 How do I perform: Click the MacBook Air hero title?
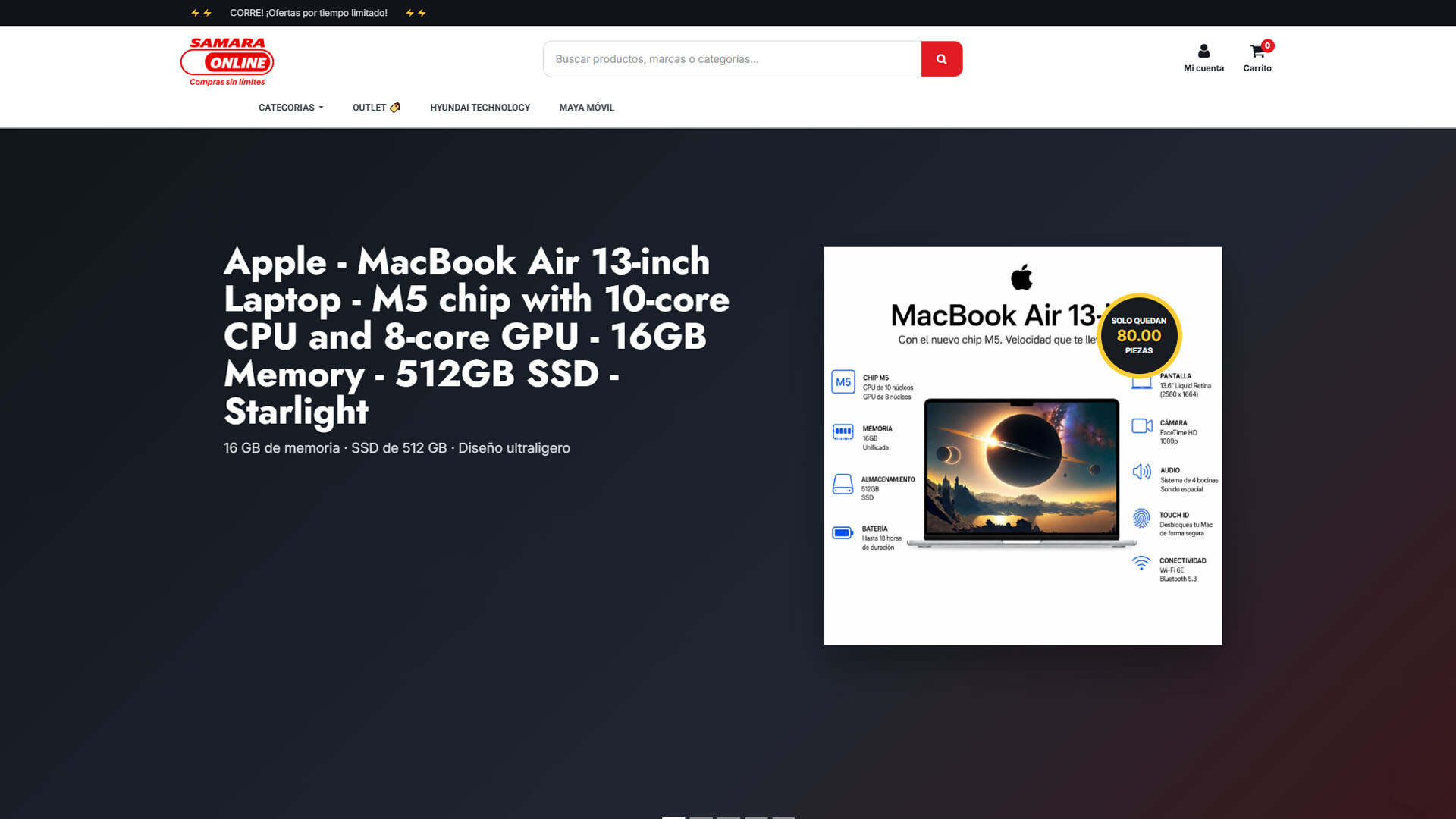pos(476,336)
